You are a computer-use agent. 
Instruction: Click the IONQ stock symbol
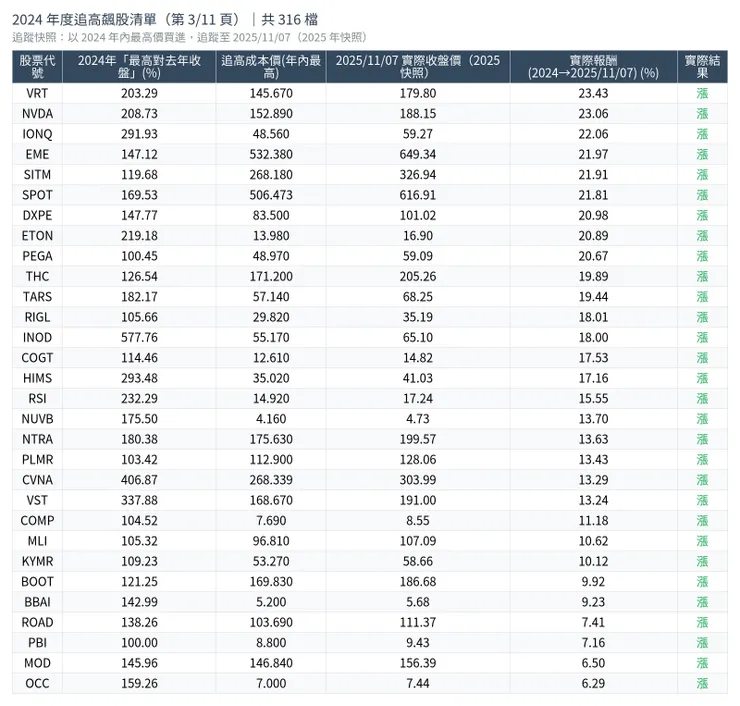(37, 134)
